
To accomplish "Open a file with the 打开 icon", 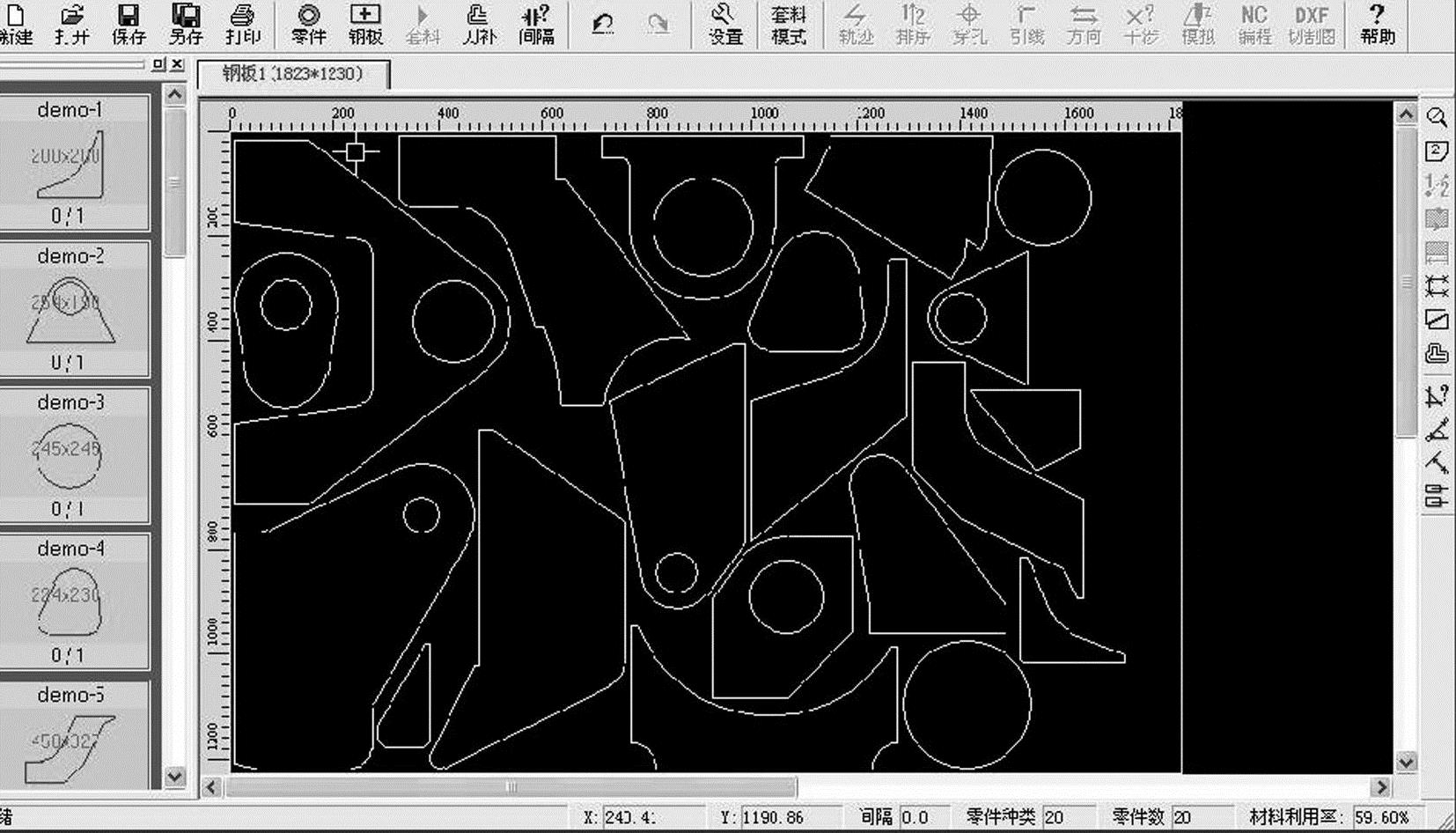I will click(x=71, y=24).
